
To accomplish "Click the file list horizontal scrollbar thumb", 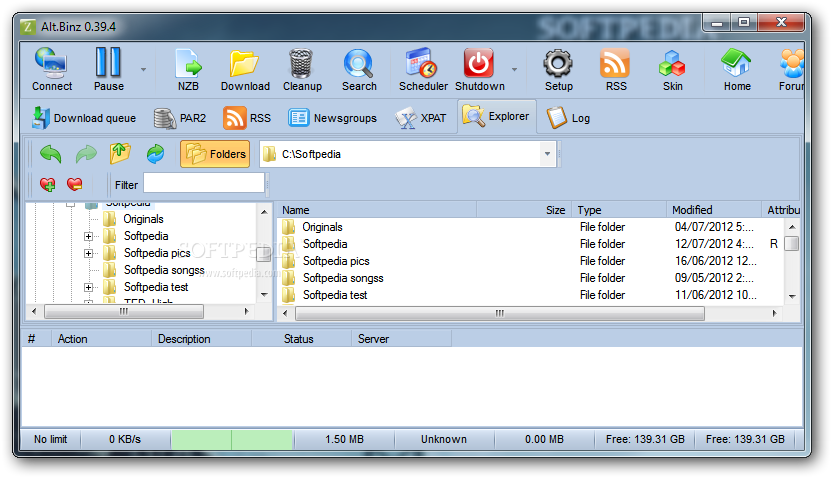I will tap(500, 314).
